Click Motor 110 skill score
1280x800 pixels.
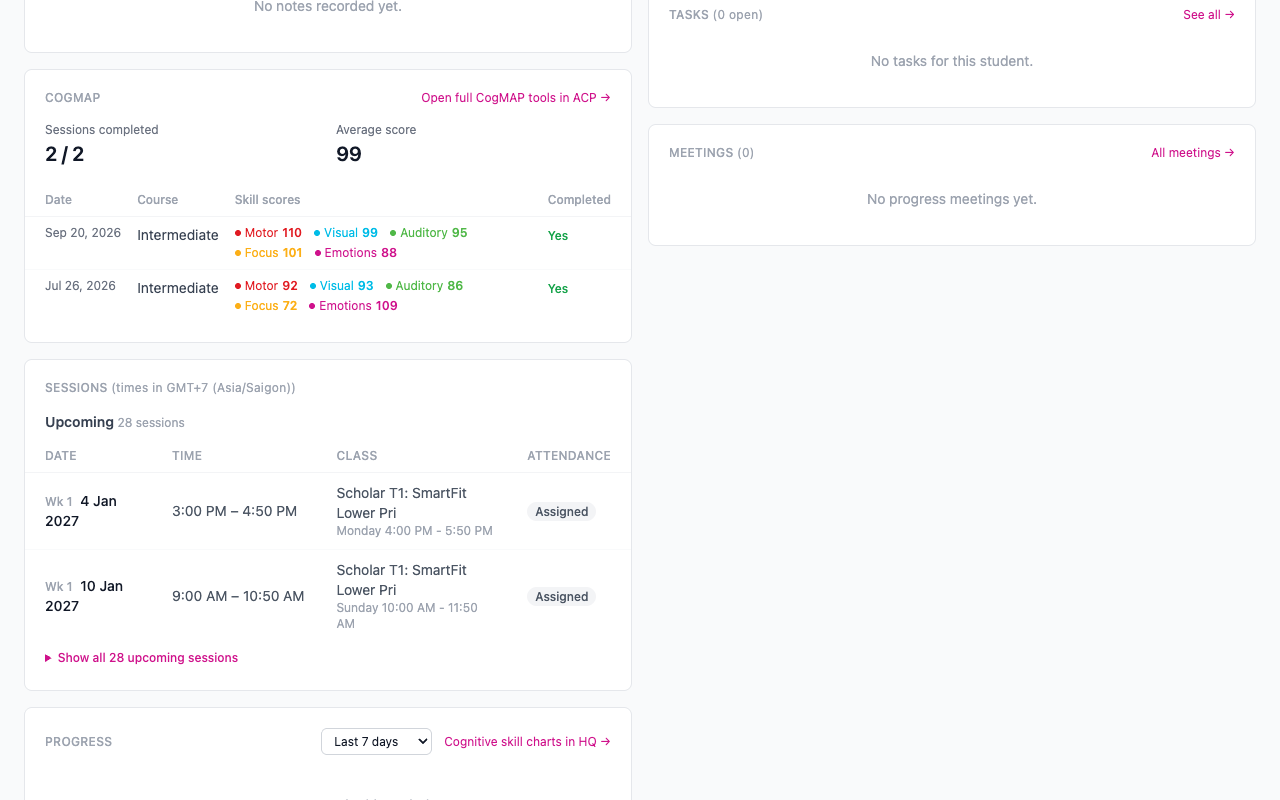(268, 233)
